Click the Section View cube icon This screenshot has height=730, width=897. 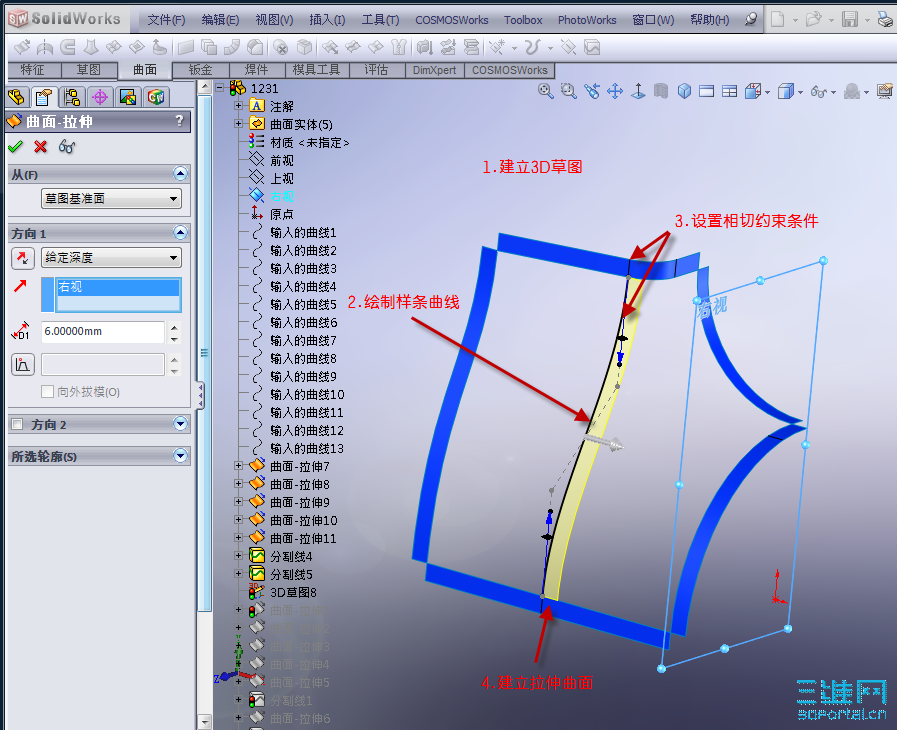[x=753, y=91]
